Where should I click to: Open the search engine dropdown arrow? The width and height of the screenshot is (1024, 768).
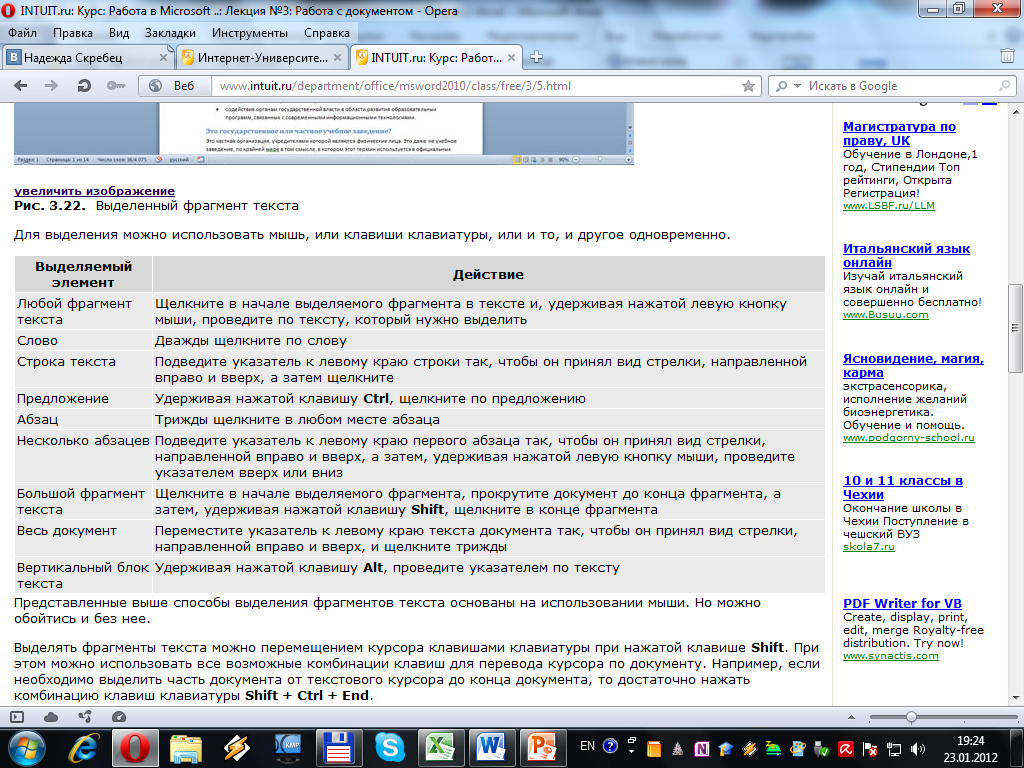(x=797, y=86)
